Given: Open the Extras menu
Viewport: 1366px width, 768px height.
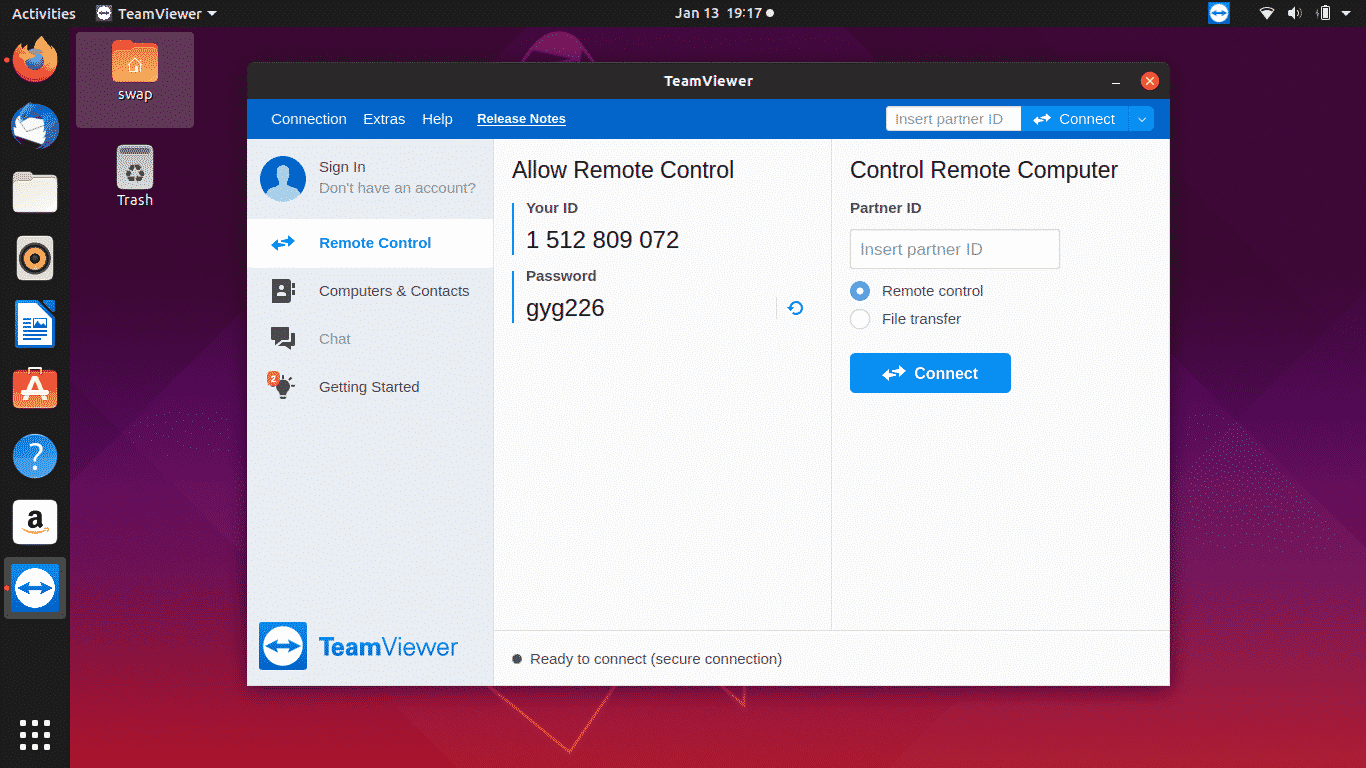Looking at the screenshot, I should point(384,119).
